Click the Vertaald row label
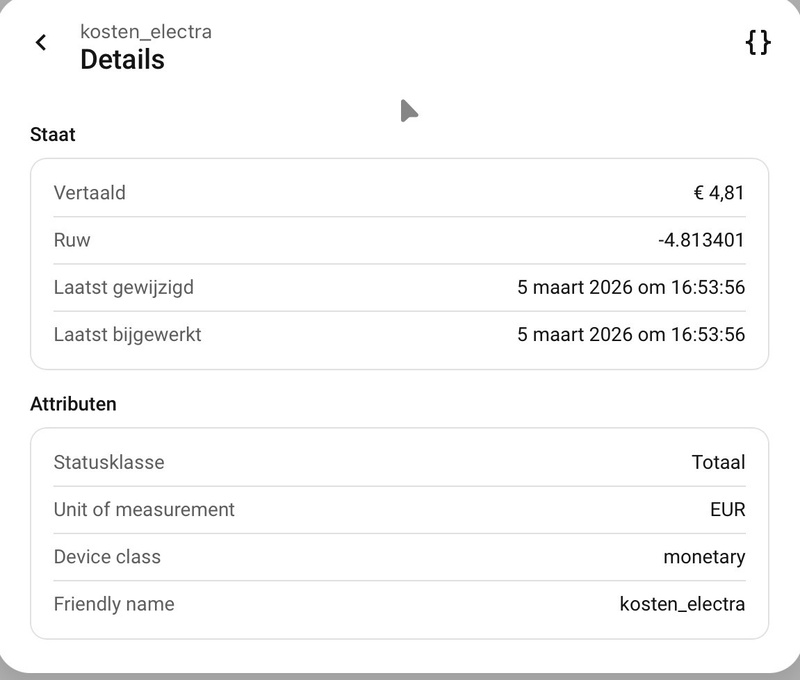 pos(90,193)
